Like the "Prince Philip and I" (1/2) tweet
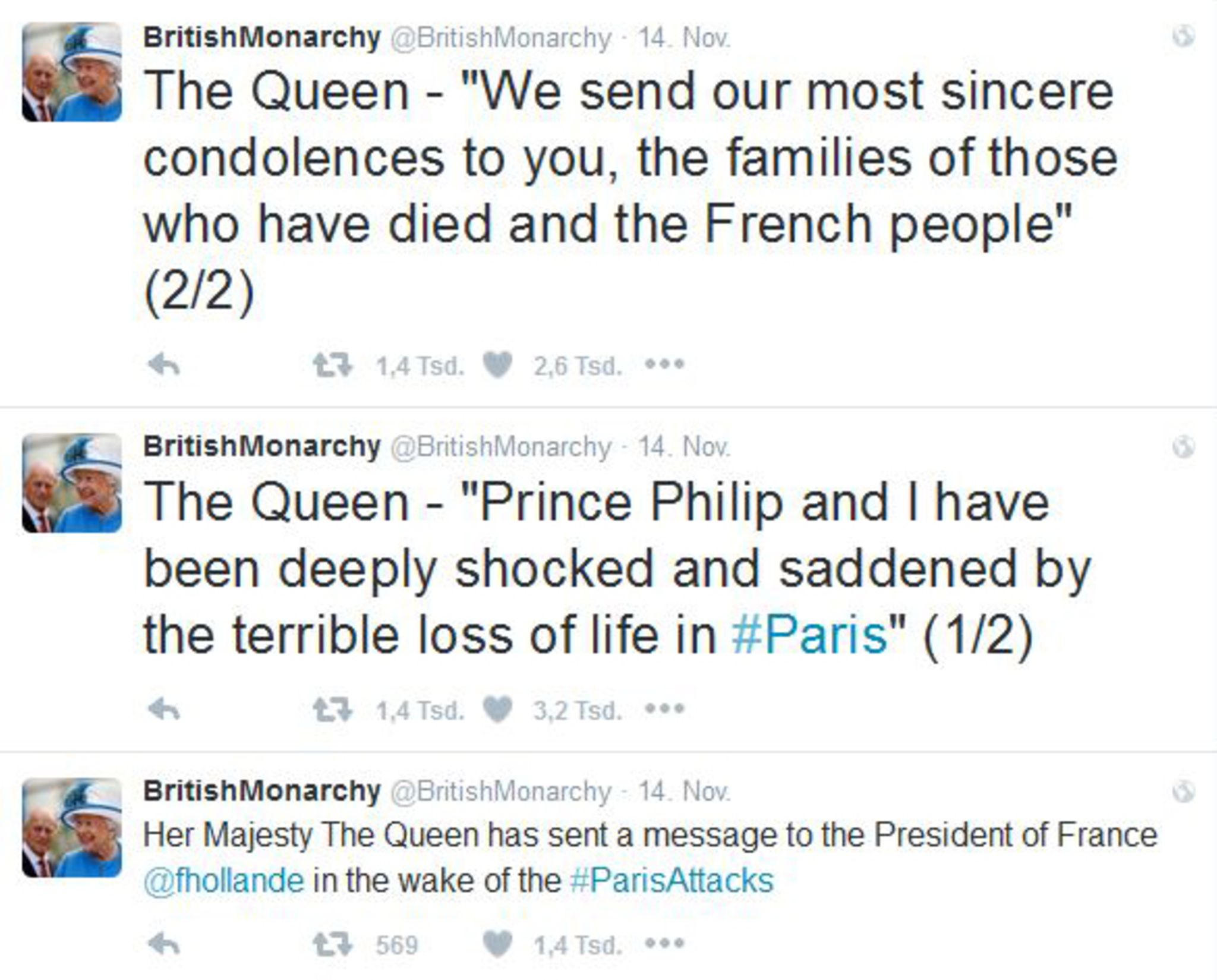Screen dimensions: 1217x980 click(497, 709)
